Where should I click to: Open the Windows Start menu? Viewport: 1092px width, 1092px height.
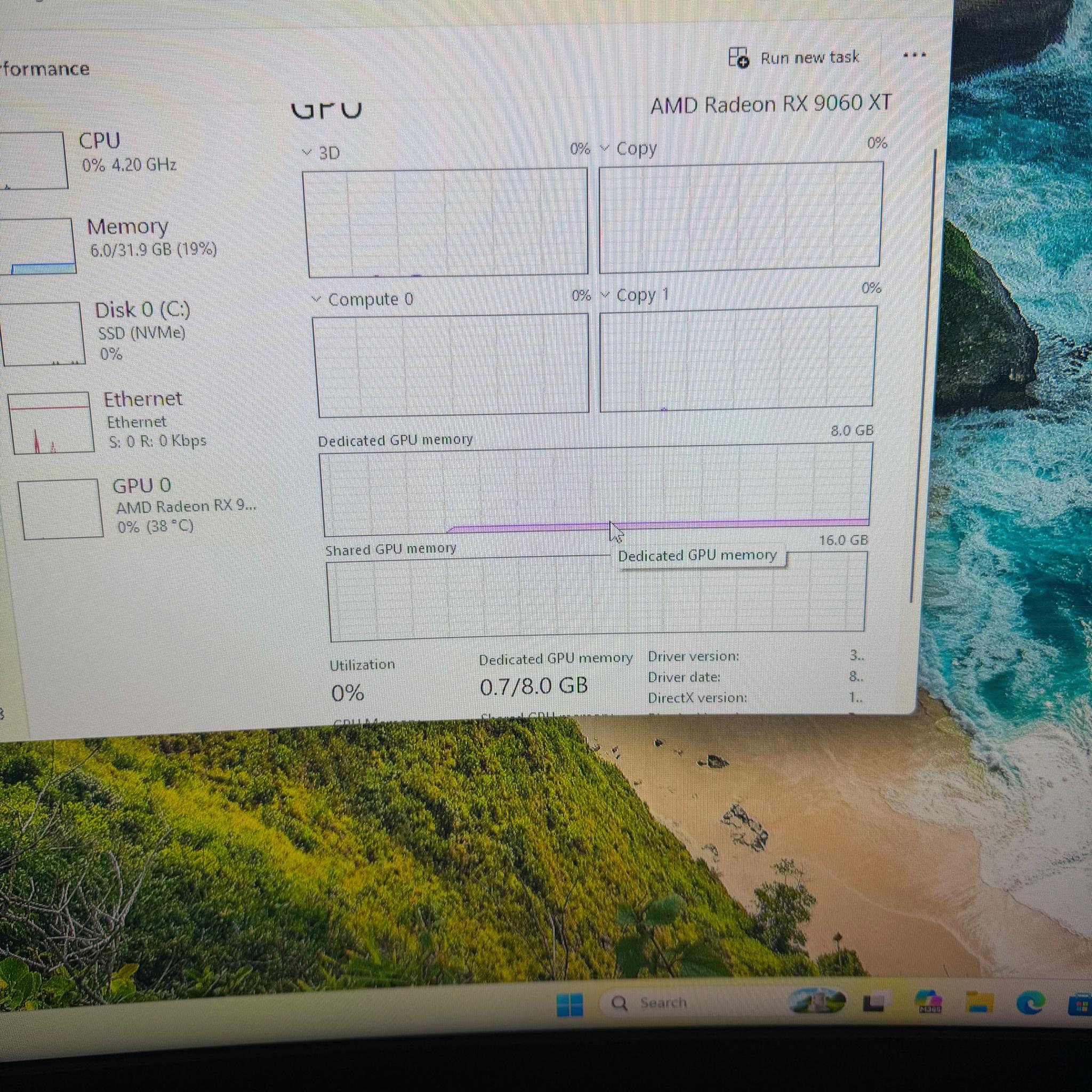(570, 1005)
